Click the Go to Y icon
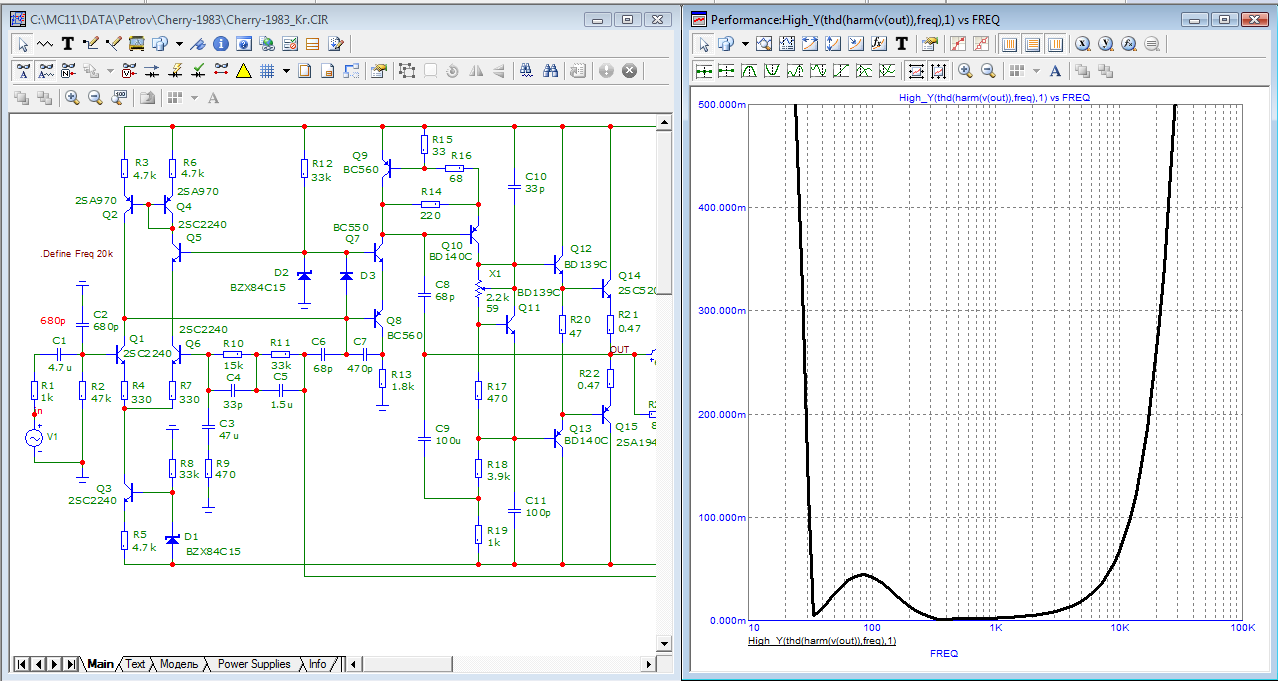The image size is (1278, 681). tap(1105, 44)
